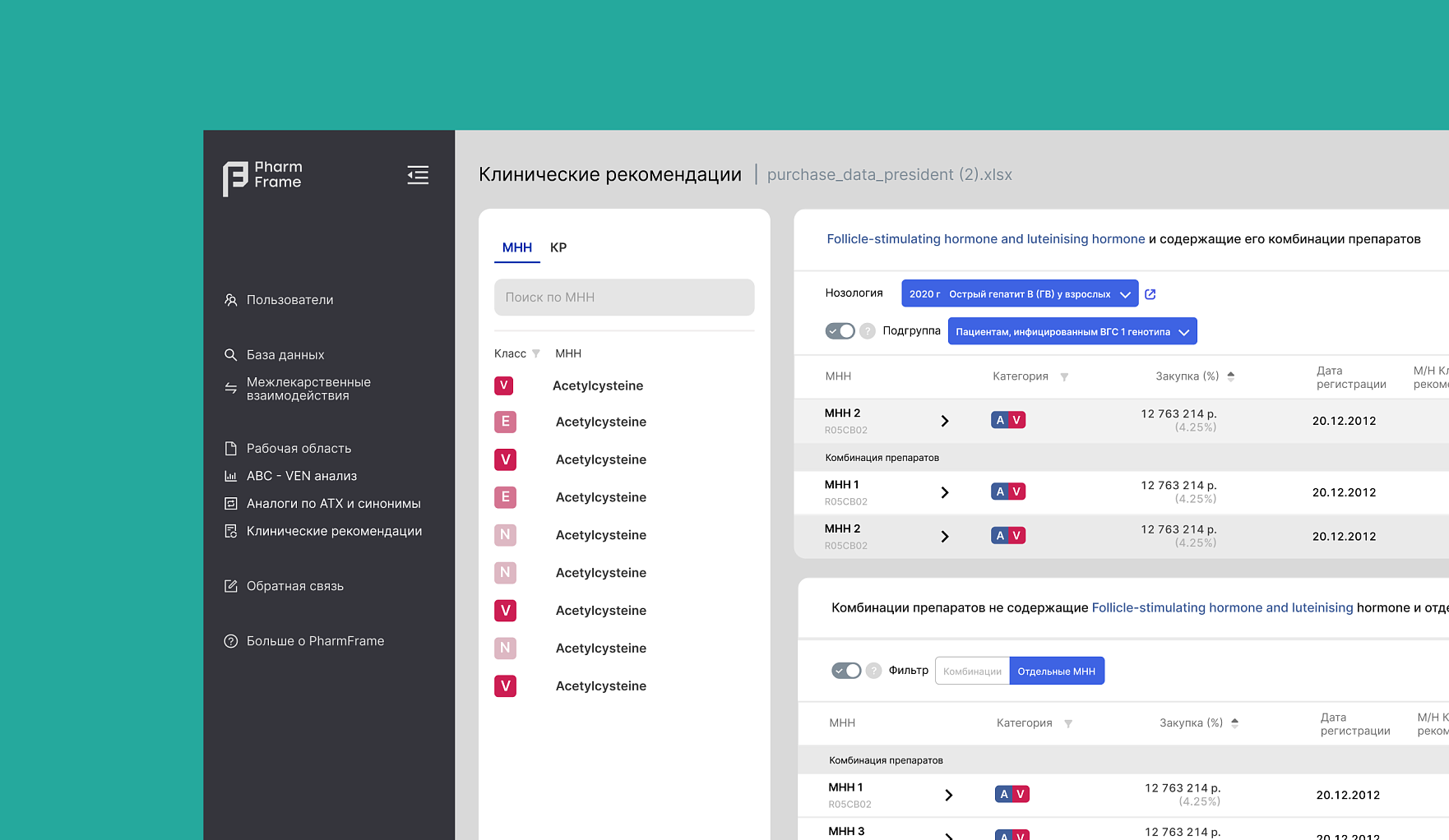Viewport: 1449px width, 840px height.
Task: Switch filter to Комбинации
Action: point(972,671)
